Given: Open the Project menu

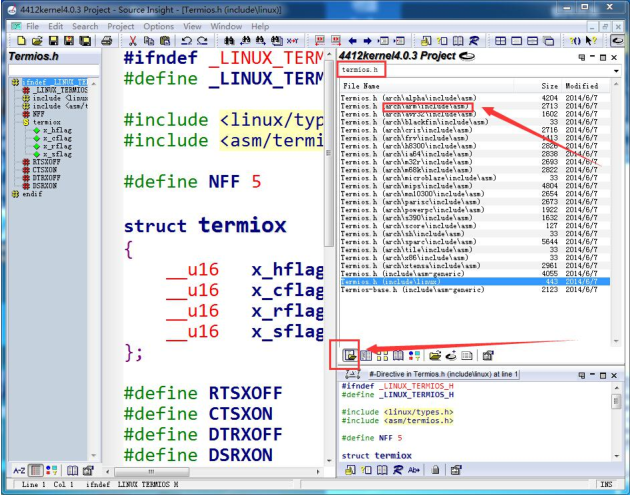Looking at the screenshot, I should 121,27.
